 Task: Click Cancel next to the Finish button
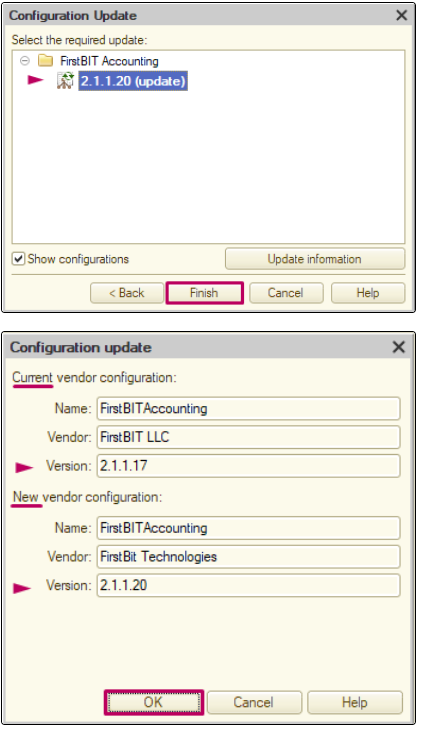tap(286, 293)
